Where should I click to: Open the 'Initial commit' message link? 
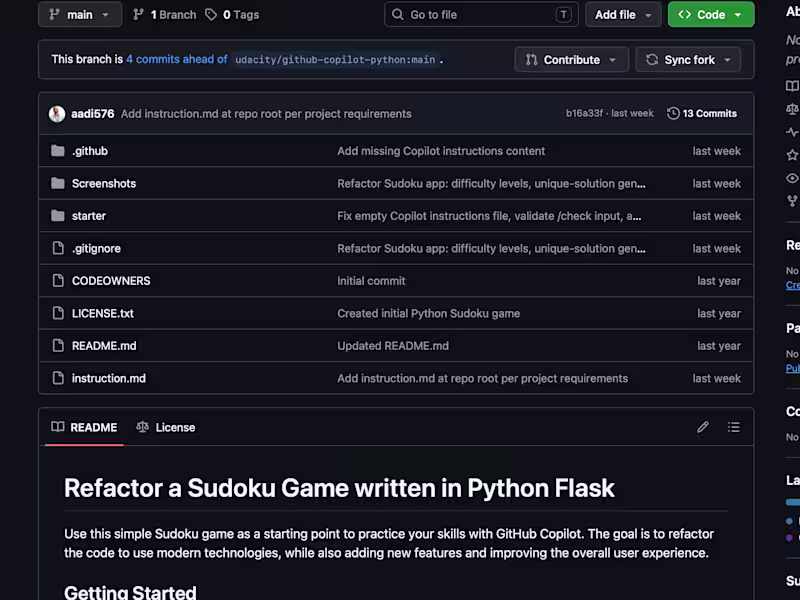click(x=371, y=281)
